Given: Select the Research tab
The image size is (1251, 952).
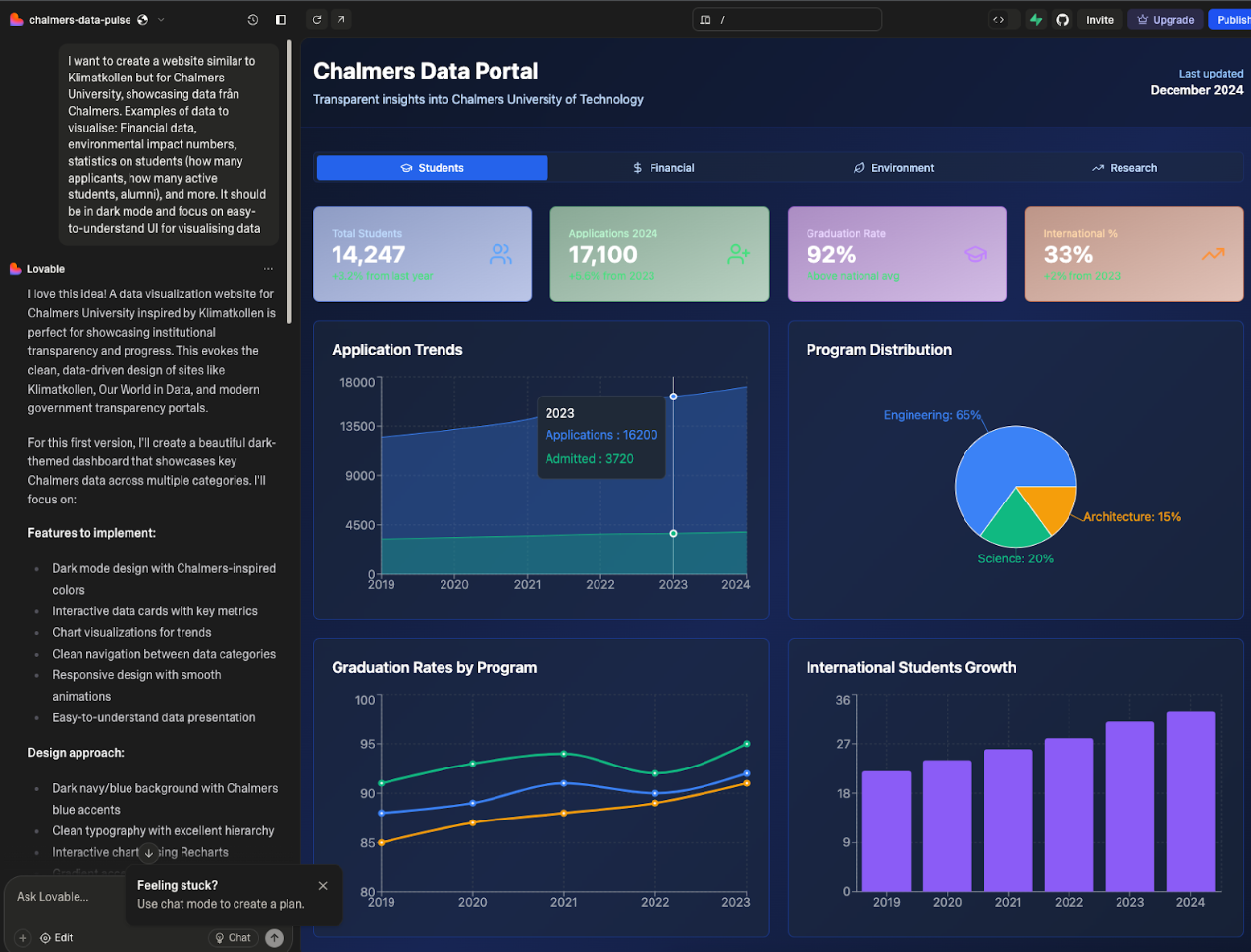Looking at the screenshot, I should (x=1124, y=168).
